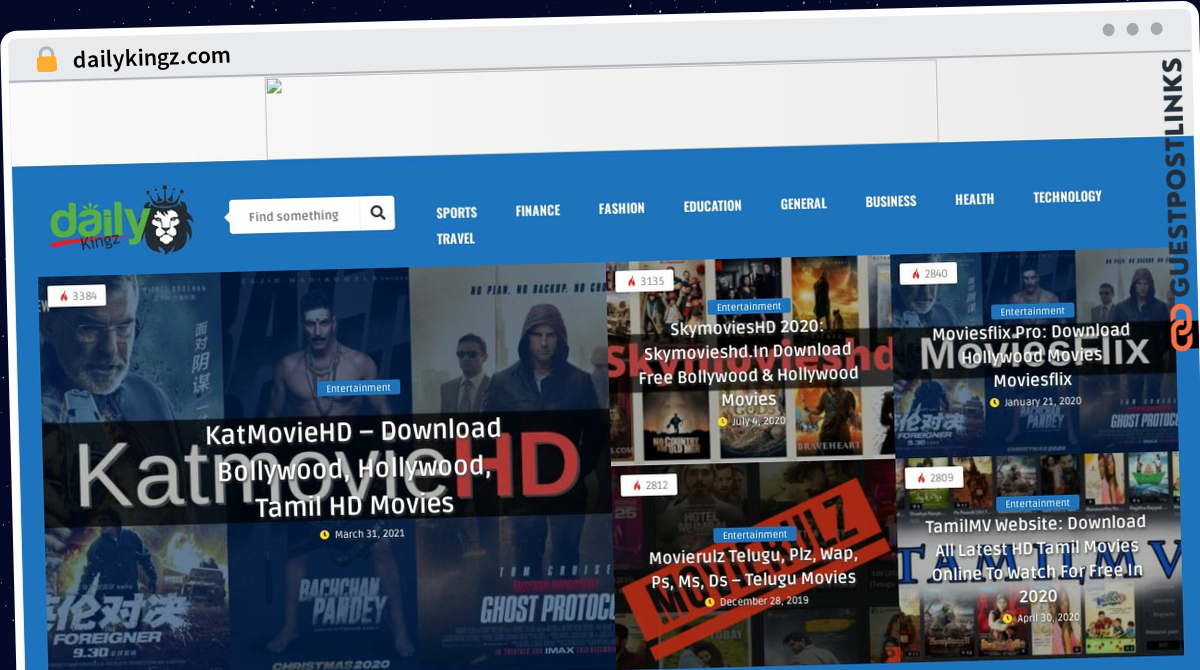The height and width of the screenshot is (670, 1200).
Task: Click the Entertainment tag above TamilMV Website
Action: pos(1038,503)
